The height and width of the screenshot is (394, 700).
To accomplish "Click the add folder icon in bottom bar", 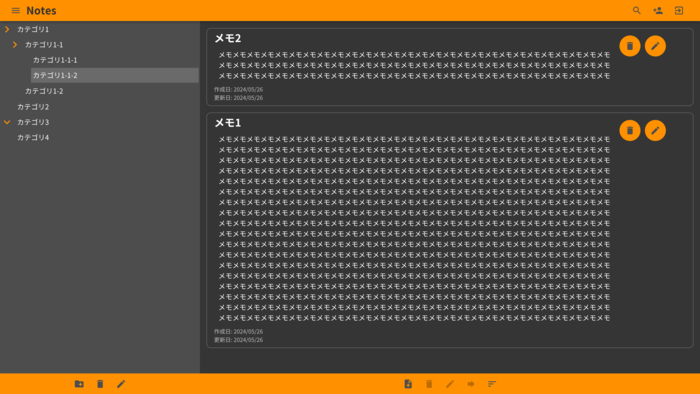I will click(x=79, y=384).
